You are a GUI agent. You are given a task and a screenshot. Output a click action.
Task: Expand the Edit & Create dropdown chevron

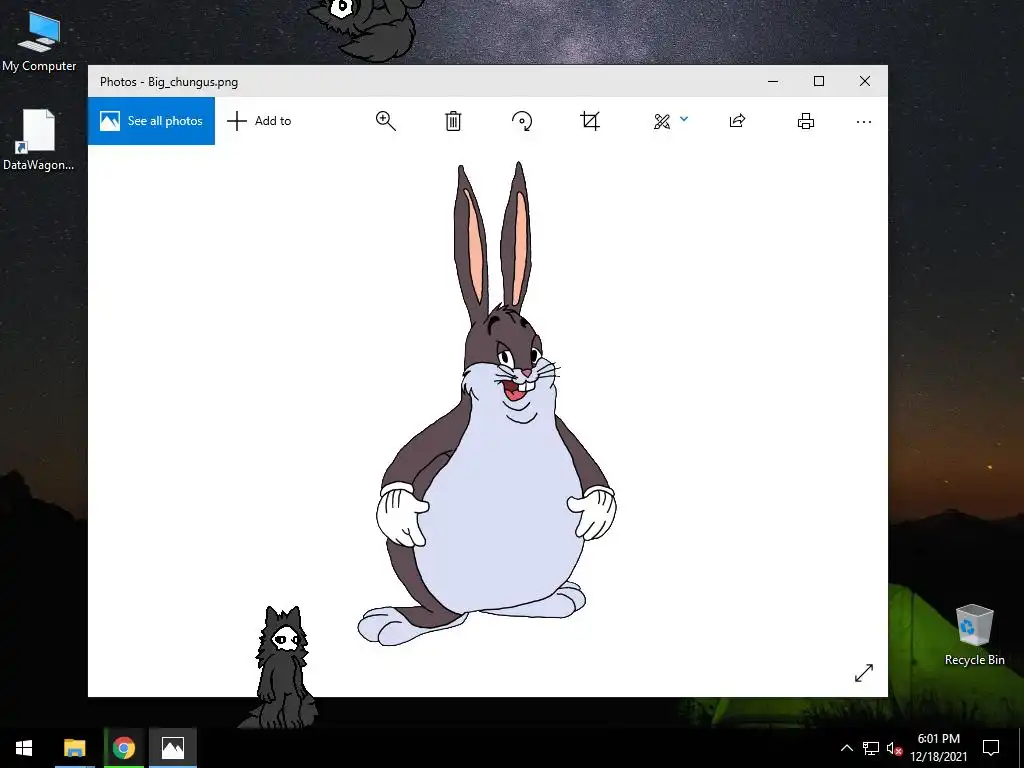tap(684, 119)
